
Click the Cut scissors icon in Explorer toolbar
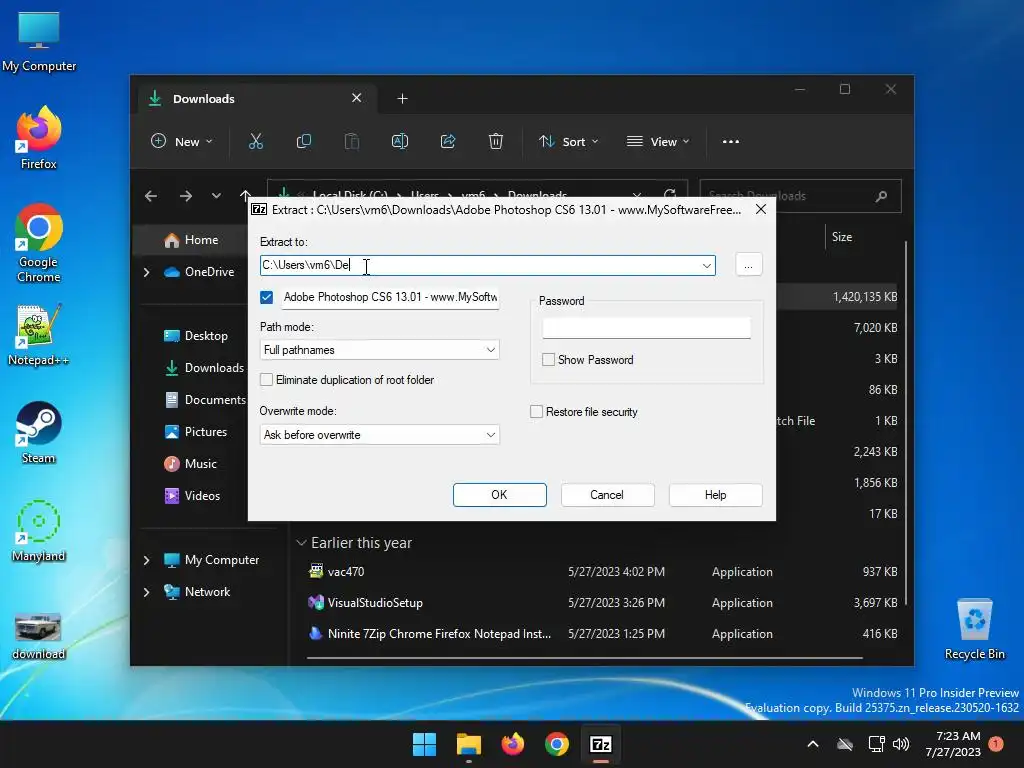256,142
